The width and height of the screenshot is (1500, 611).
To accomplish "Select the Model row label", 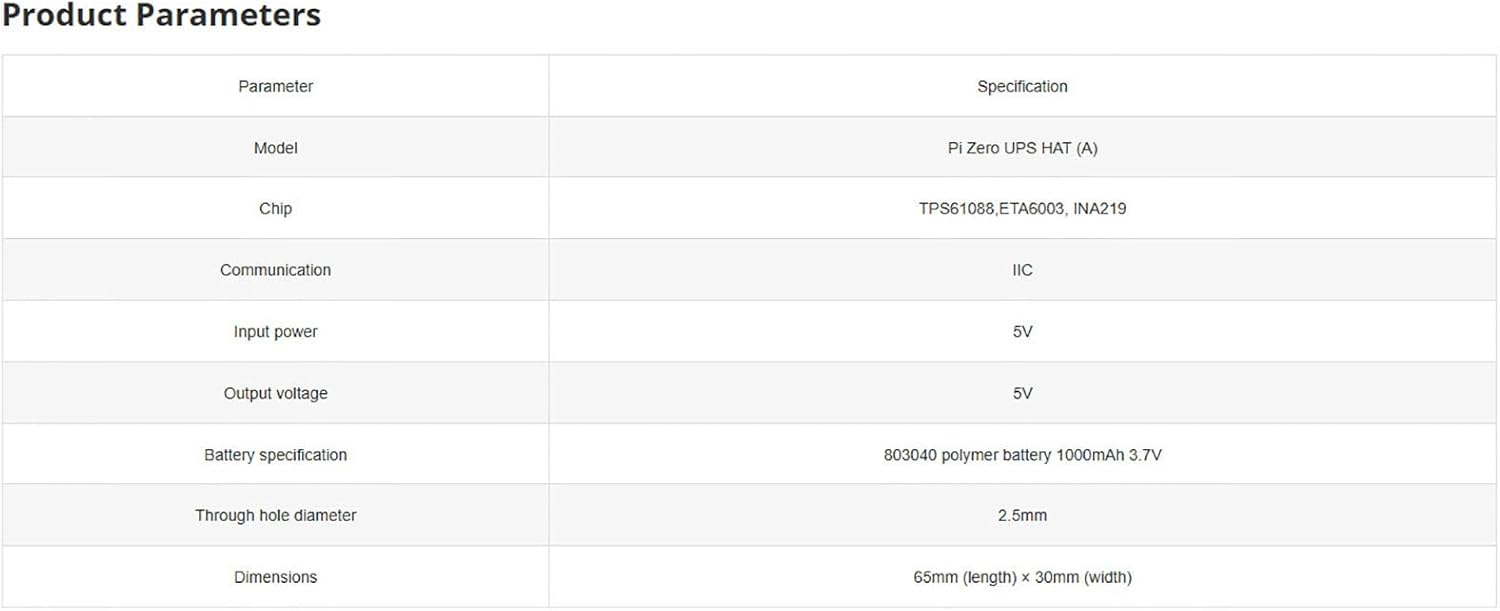I will [x=275, y=148].
